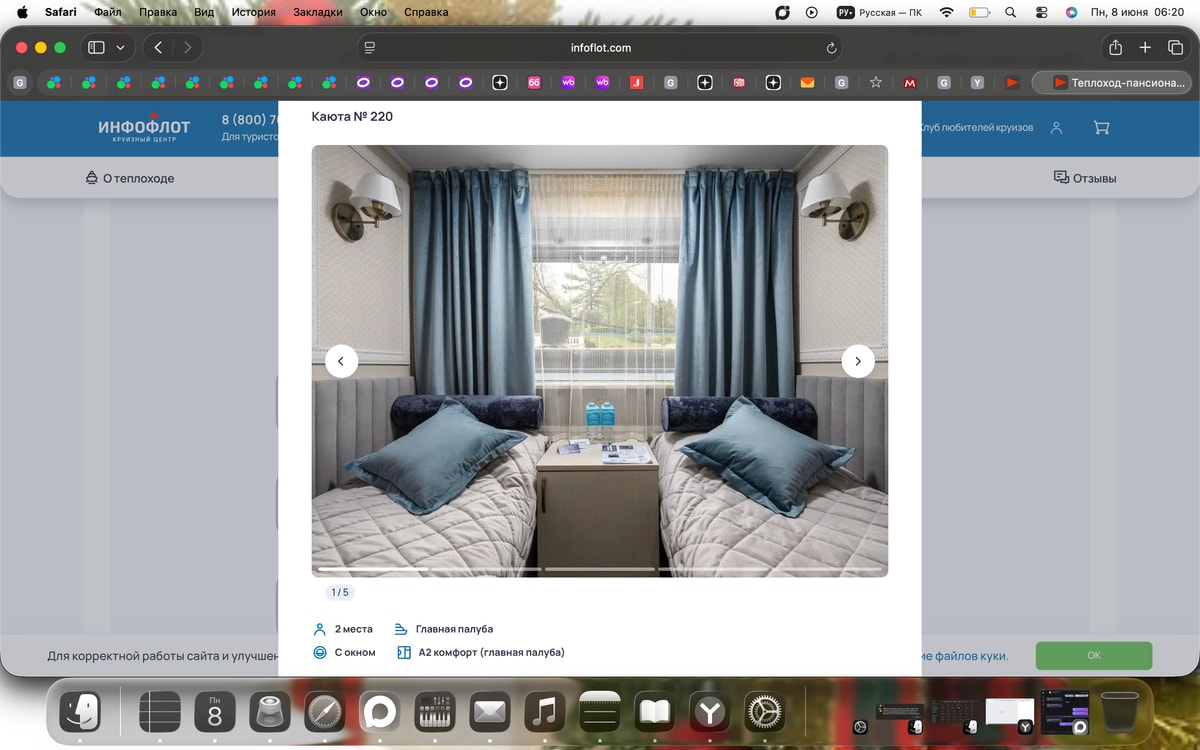Click the infoflot.com address field
This screenshot has width=1200, height=750.
(600, 47)
